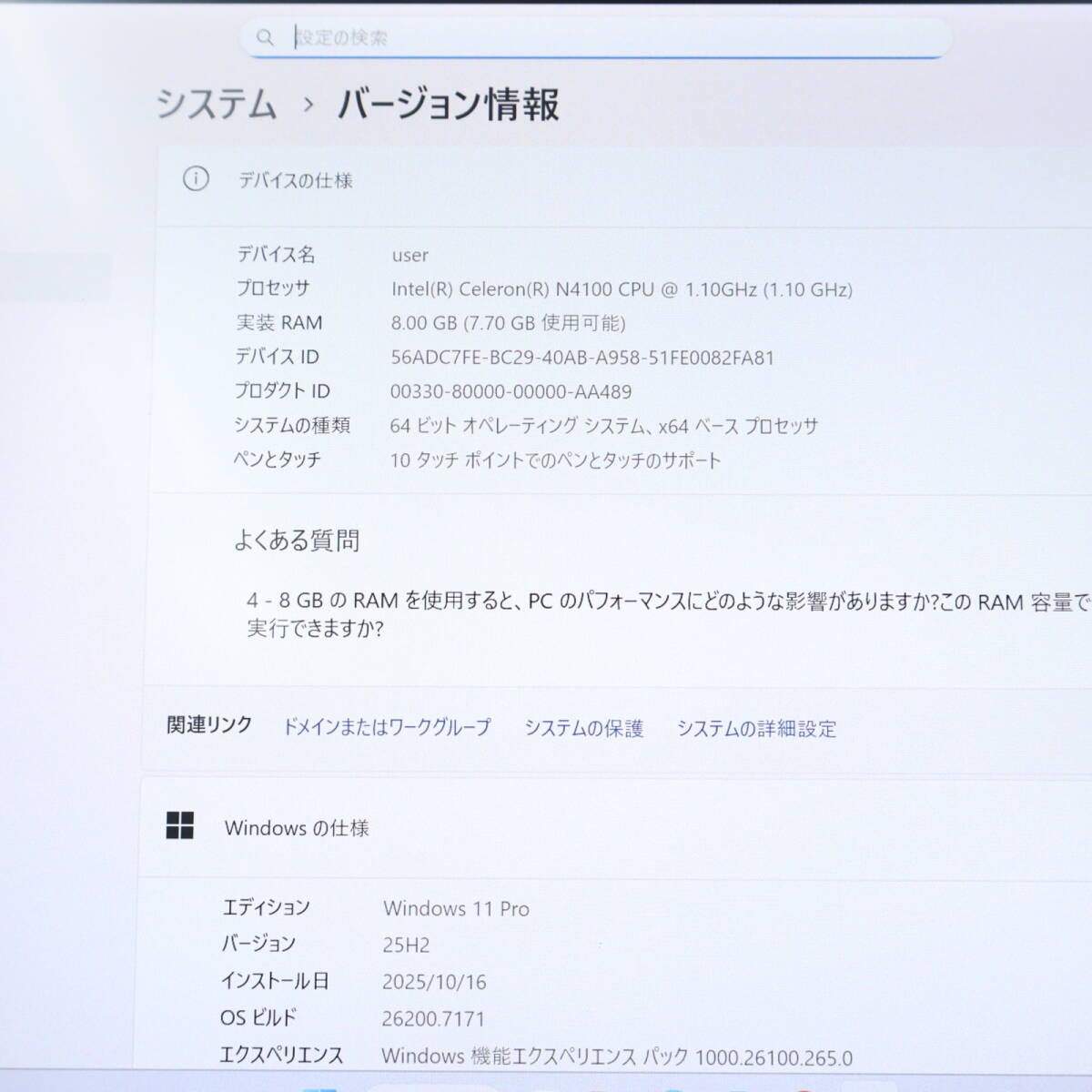
Task: Go back to システム breadcrumb
Action: 217,103
